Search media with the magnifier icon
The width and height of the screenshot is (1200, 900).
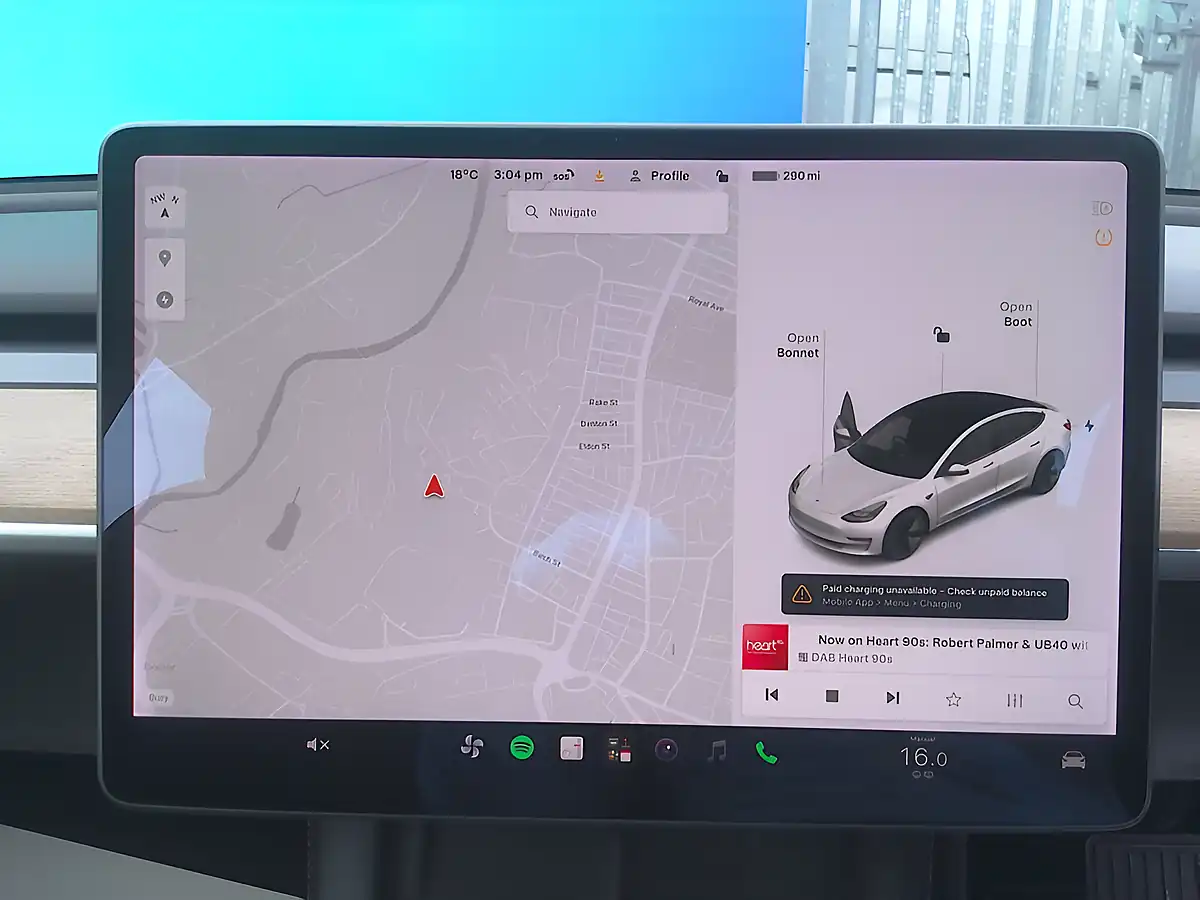(x=1075, y=701)
